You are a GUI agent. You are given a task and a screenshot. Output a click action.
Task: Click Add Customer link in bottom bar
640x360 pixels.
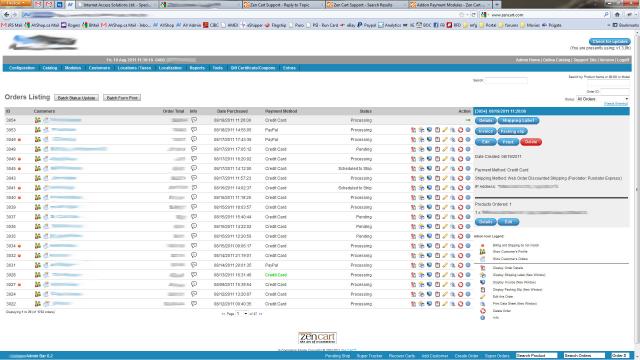coord(435,356)
